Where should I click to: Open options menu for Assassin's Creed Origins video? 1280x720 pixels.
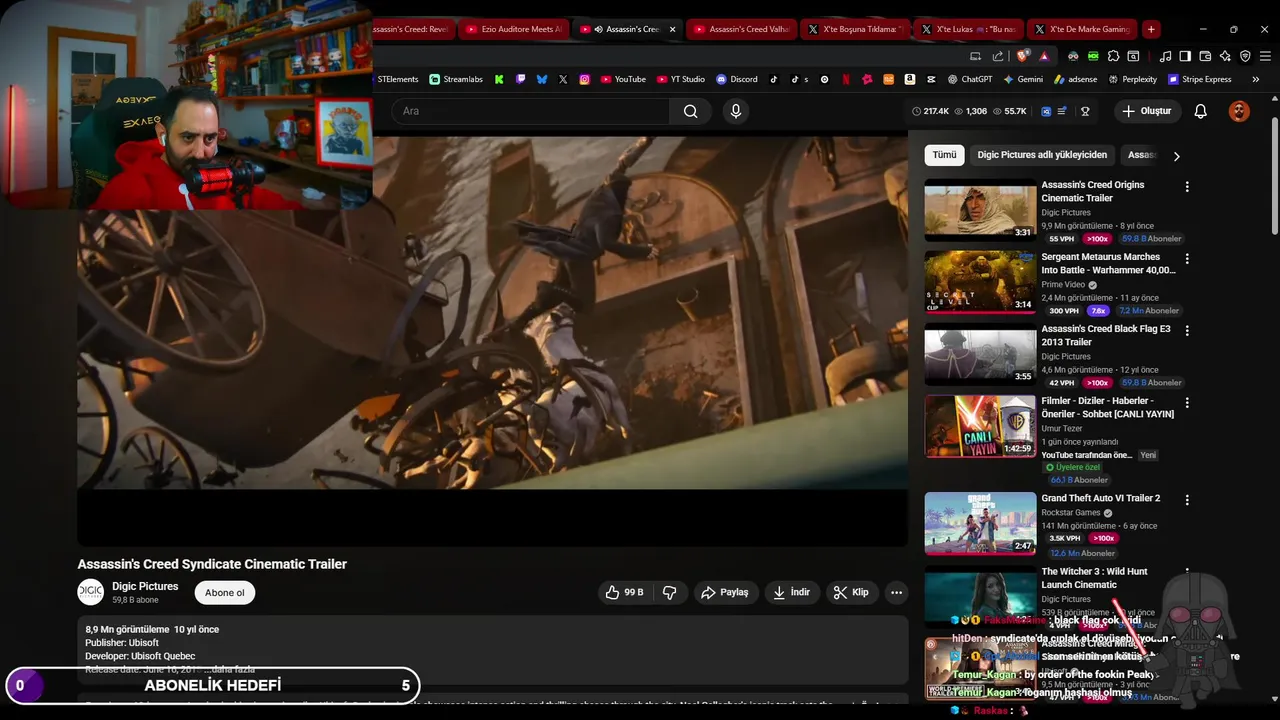tap(1187, 187)
